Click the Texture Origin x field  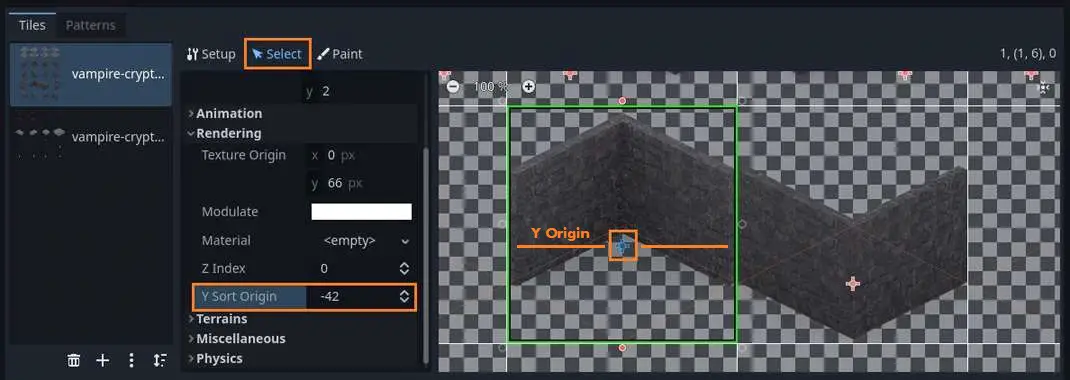click(x=361, y=155)
